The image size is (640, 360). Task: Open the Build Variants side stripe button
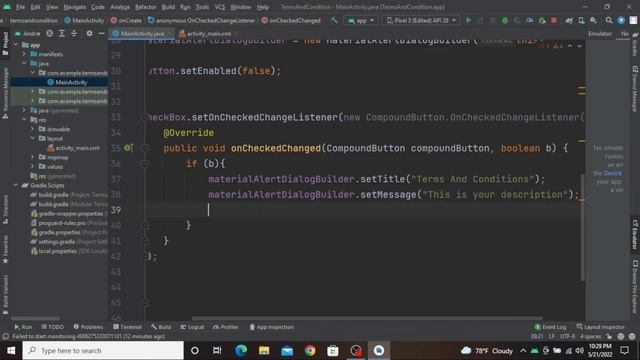pos(5,295)
